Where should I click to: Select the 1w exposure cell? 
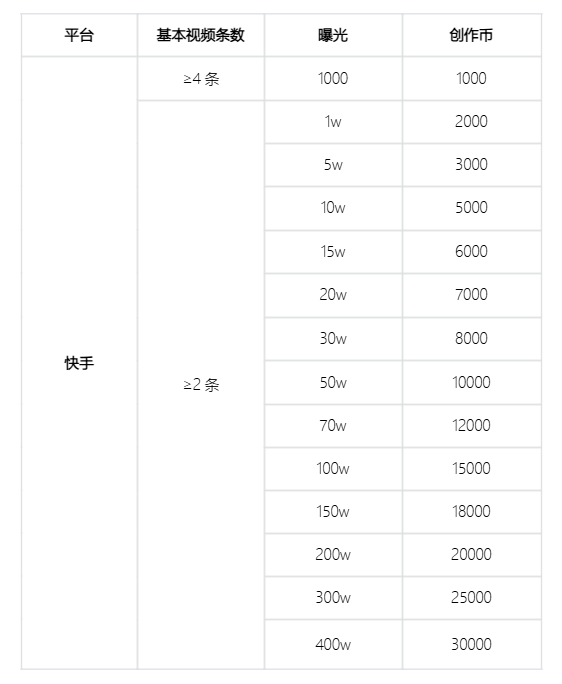333,122
